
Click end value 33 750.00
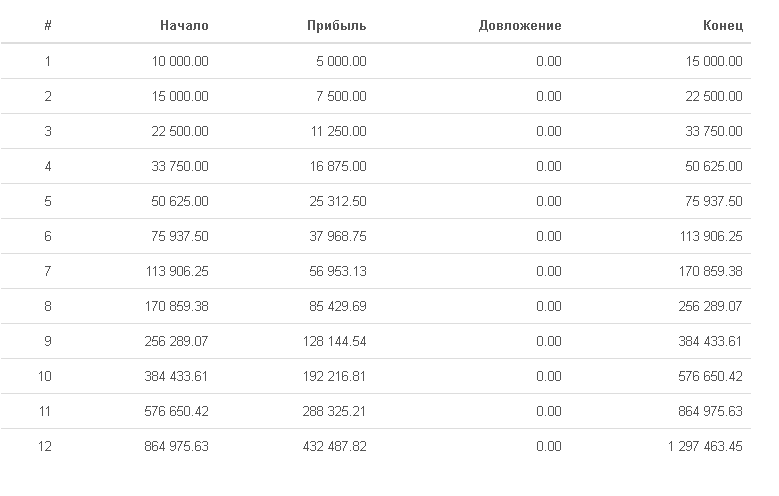(x=712, y=131)
